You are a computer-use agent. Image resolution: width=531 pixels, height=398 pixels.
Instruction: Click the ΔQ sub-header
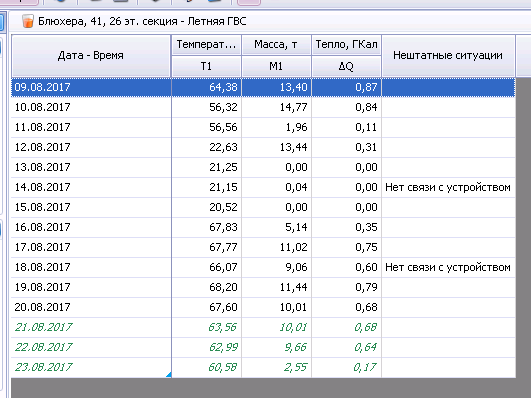346,66
